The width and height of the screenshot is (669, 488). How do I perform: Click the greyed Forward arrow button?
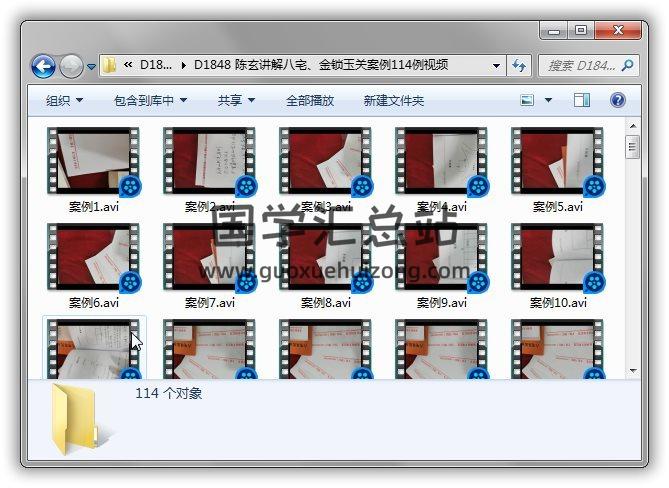coord(71,67)
